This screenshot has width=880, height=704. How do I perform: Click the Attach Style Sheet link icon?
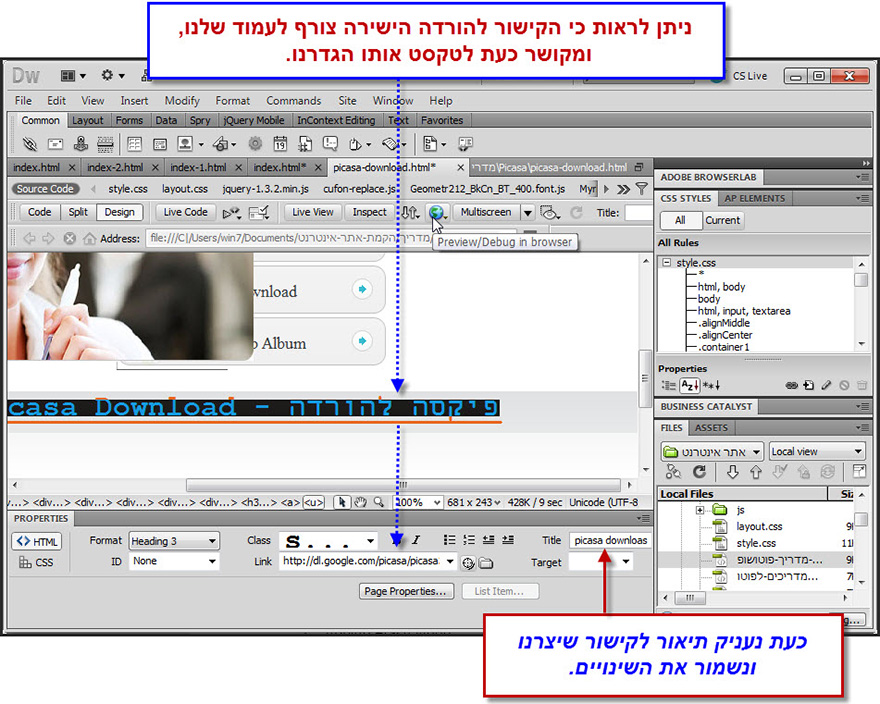point(791,385)
